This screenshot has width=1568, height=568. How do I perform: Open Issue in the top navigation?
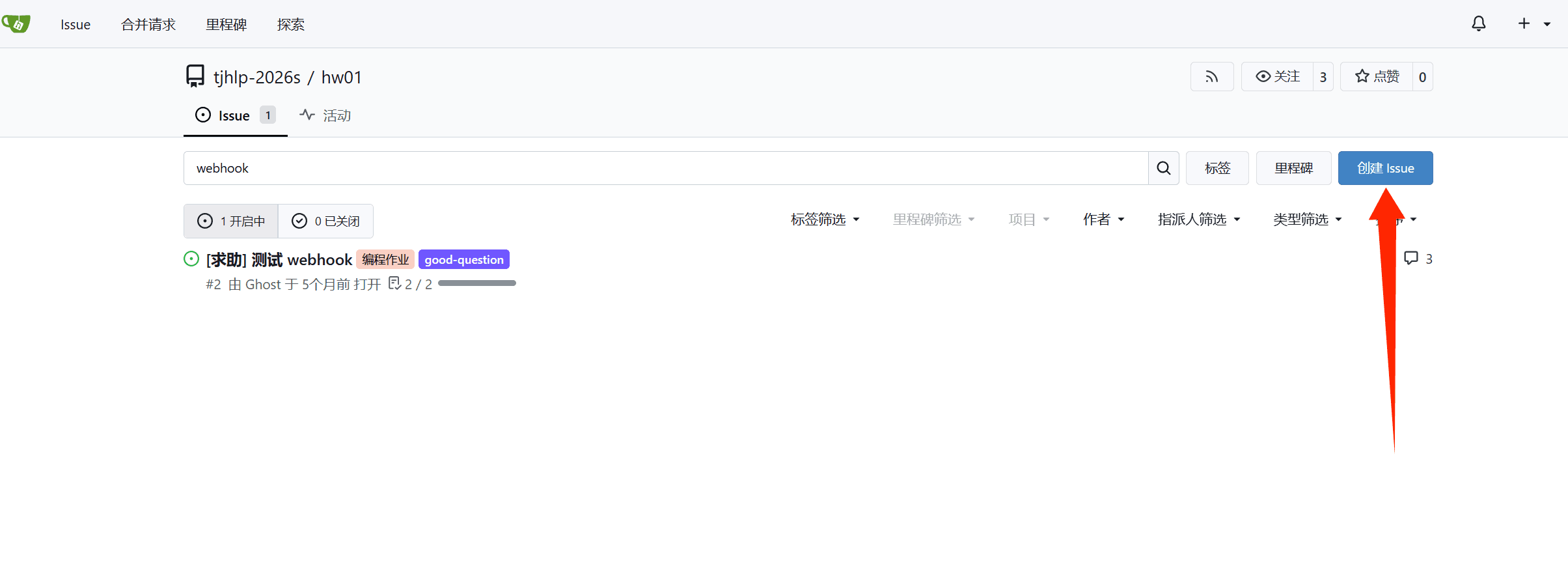tap(76, 25)
